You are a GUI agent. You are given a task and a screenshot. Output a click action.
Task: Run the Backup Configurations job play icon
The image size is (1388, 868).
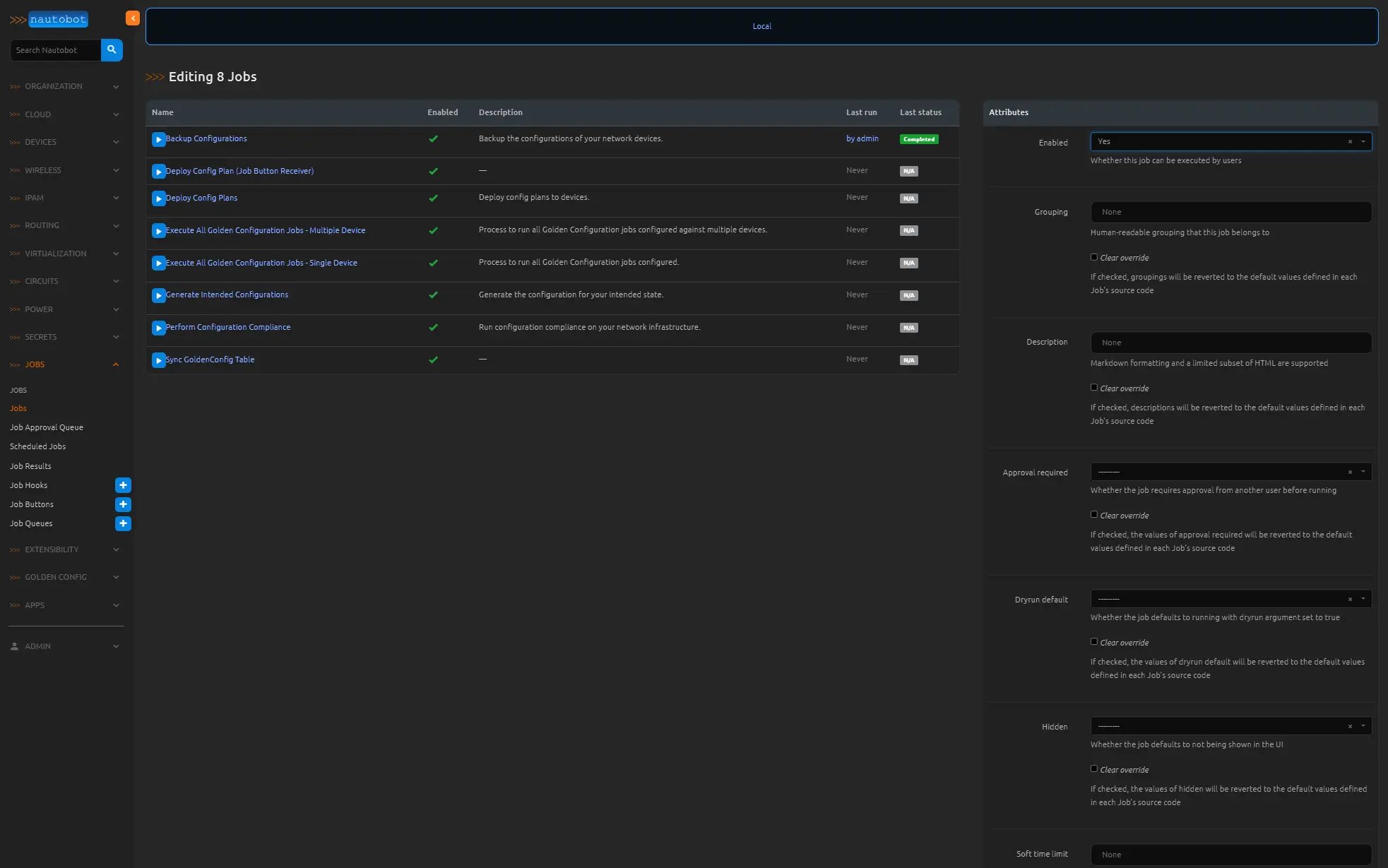158,140
